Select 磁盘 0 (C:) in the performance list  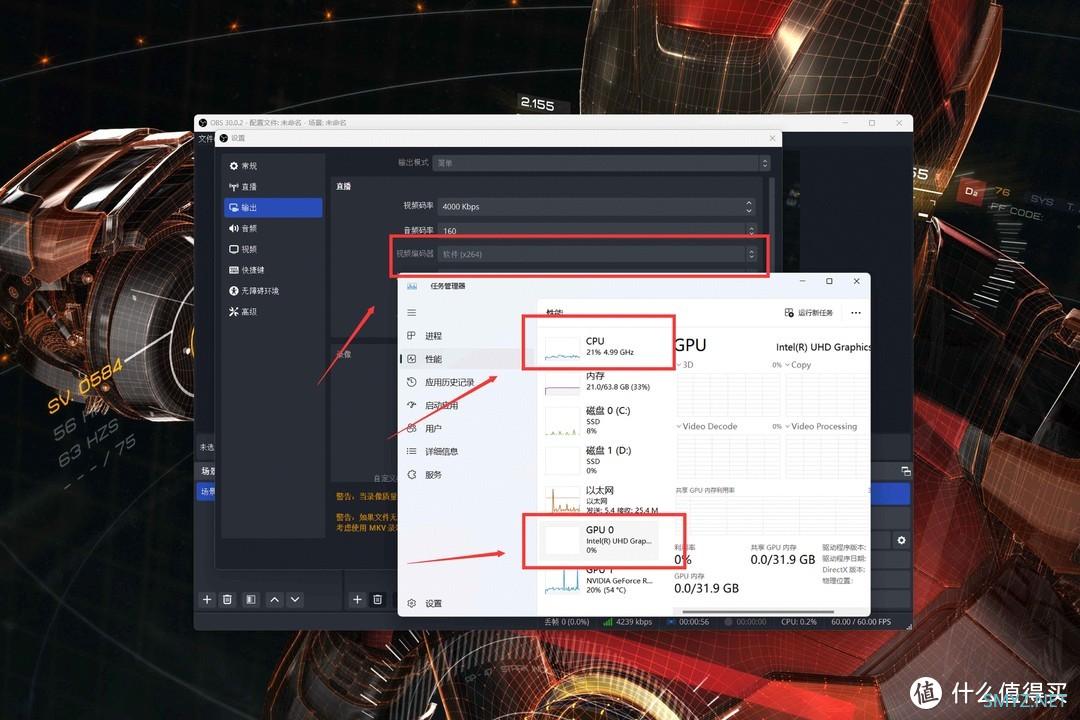pos(598,421)
